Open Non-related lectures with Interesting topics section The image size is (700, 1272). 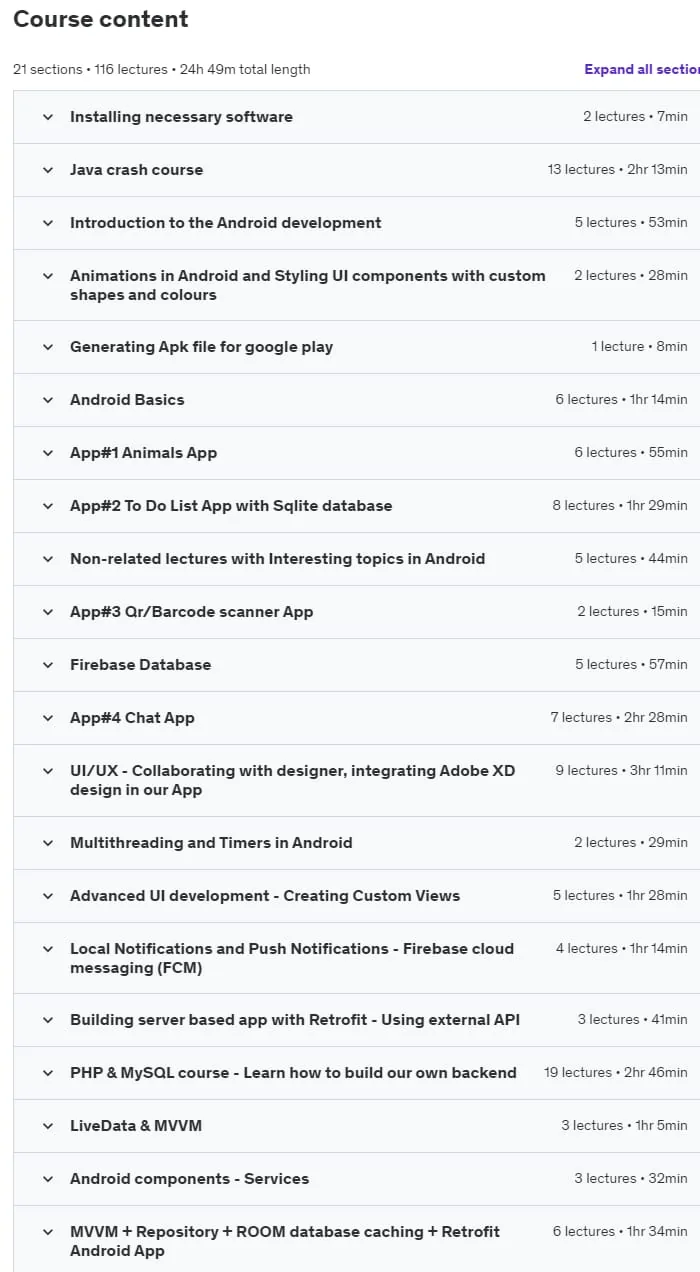[277, 559]
